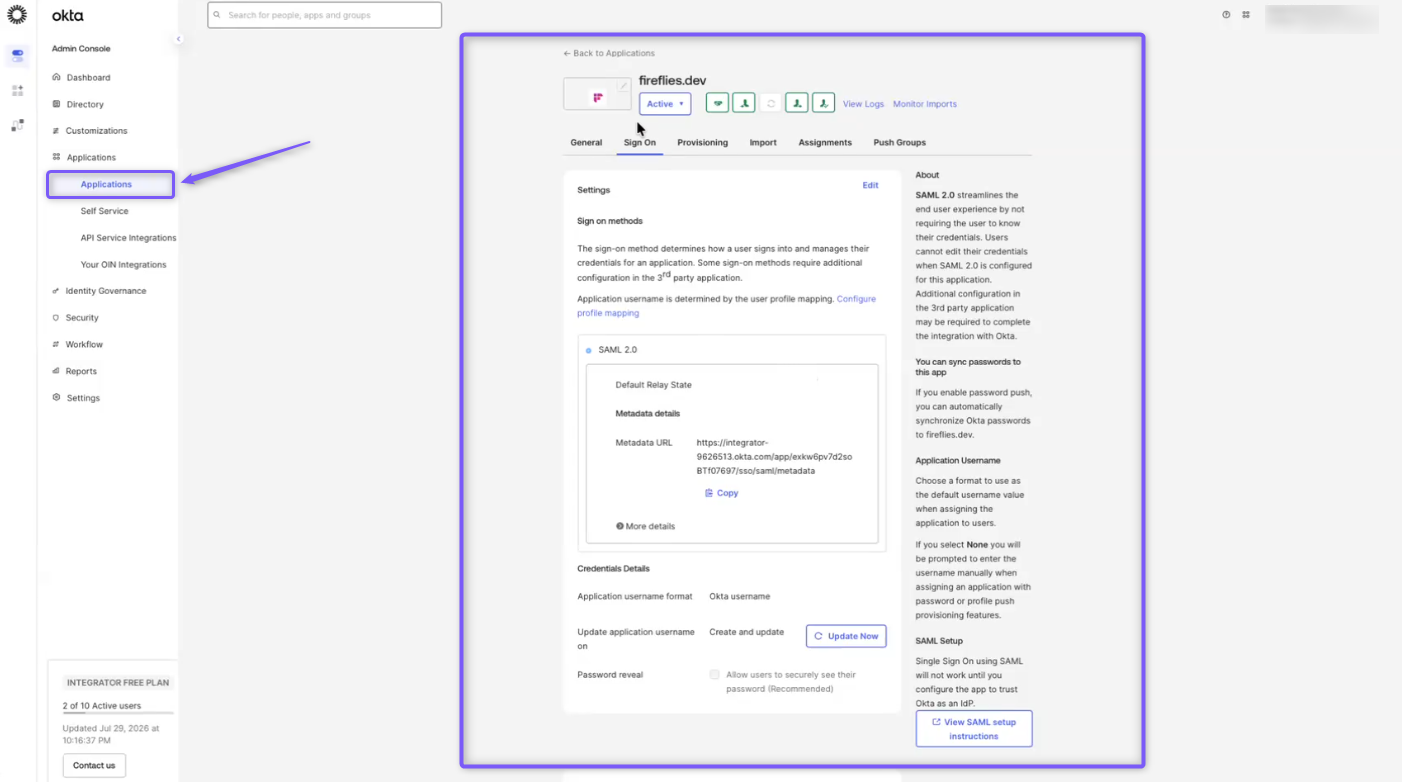
Task: Click the Settings gear icon
Action: coord(56,398)
